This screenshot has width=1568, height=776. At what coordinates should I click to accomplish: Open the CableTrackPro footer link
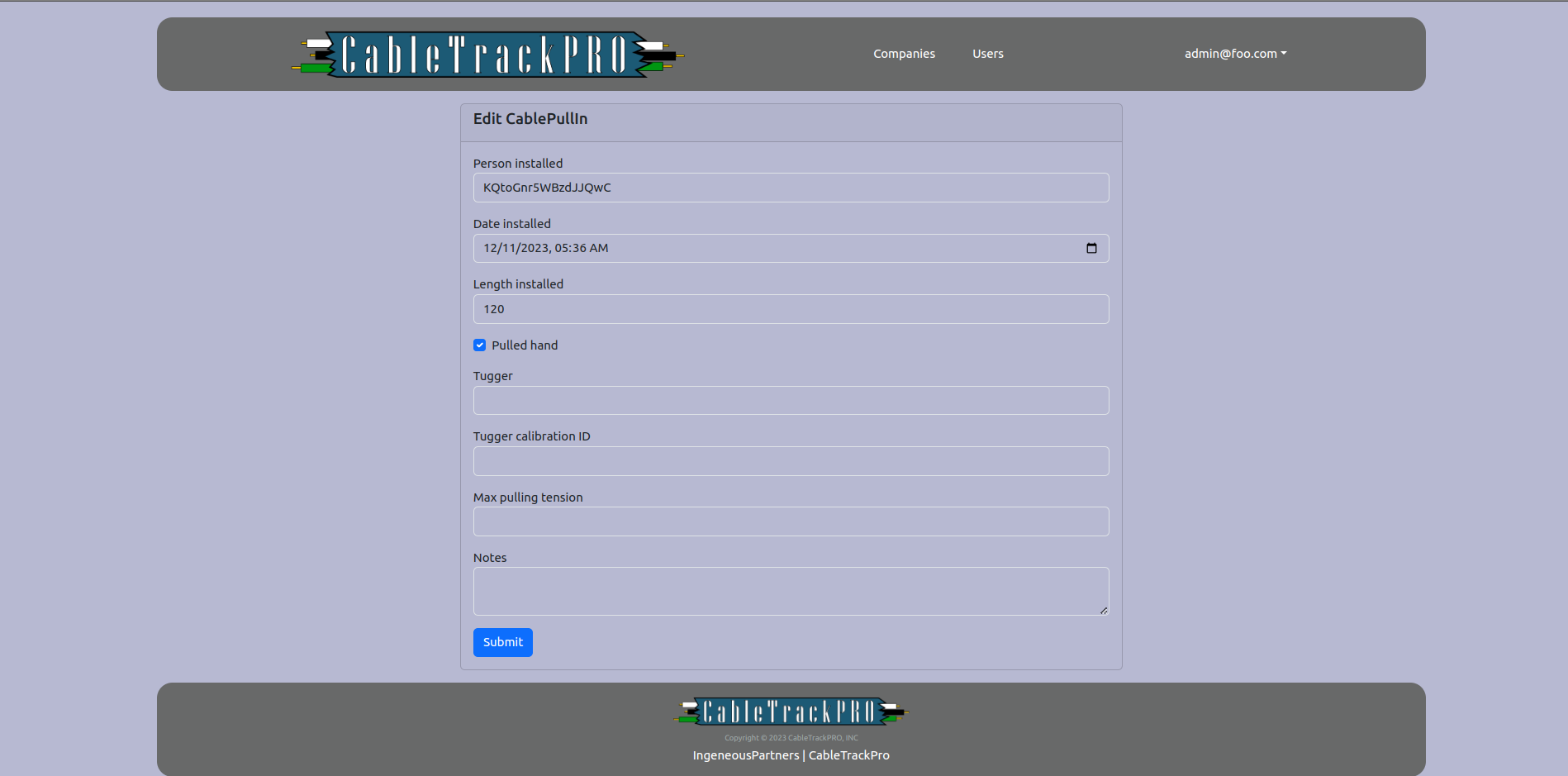(x=848, y=755)
